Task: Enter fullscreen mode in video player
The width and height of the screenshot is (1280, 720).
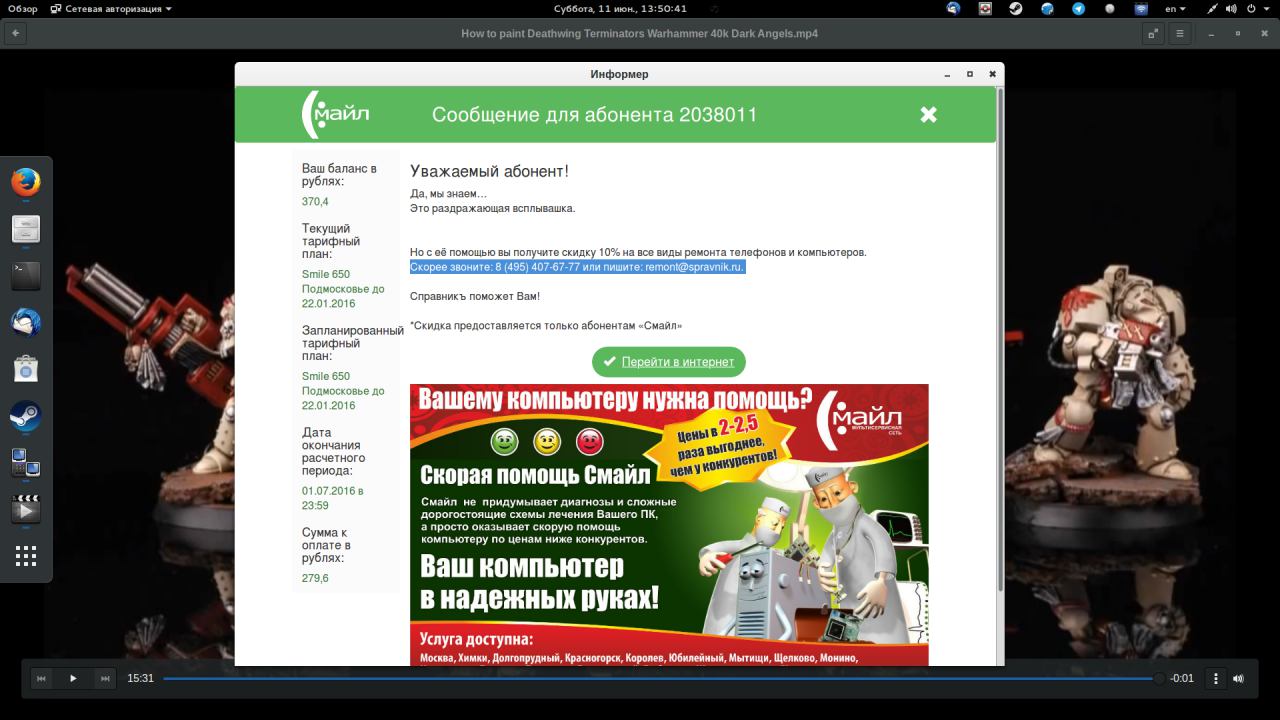Action: coord(1153,33)
